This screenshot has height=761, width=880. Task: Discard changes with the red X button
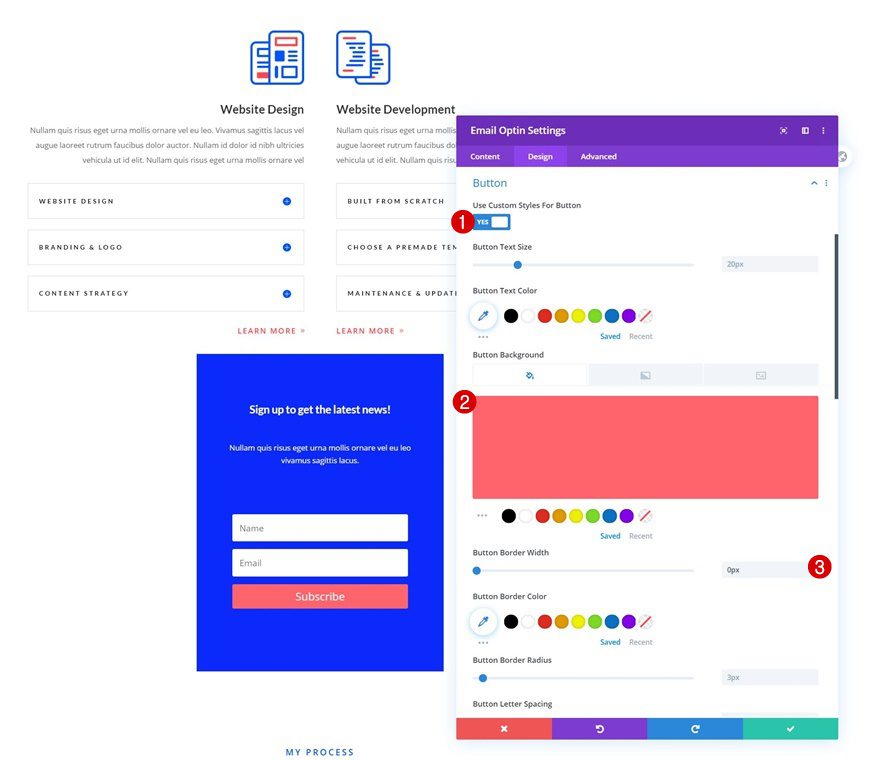[503, 728]
